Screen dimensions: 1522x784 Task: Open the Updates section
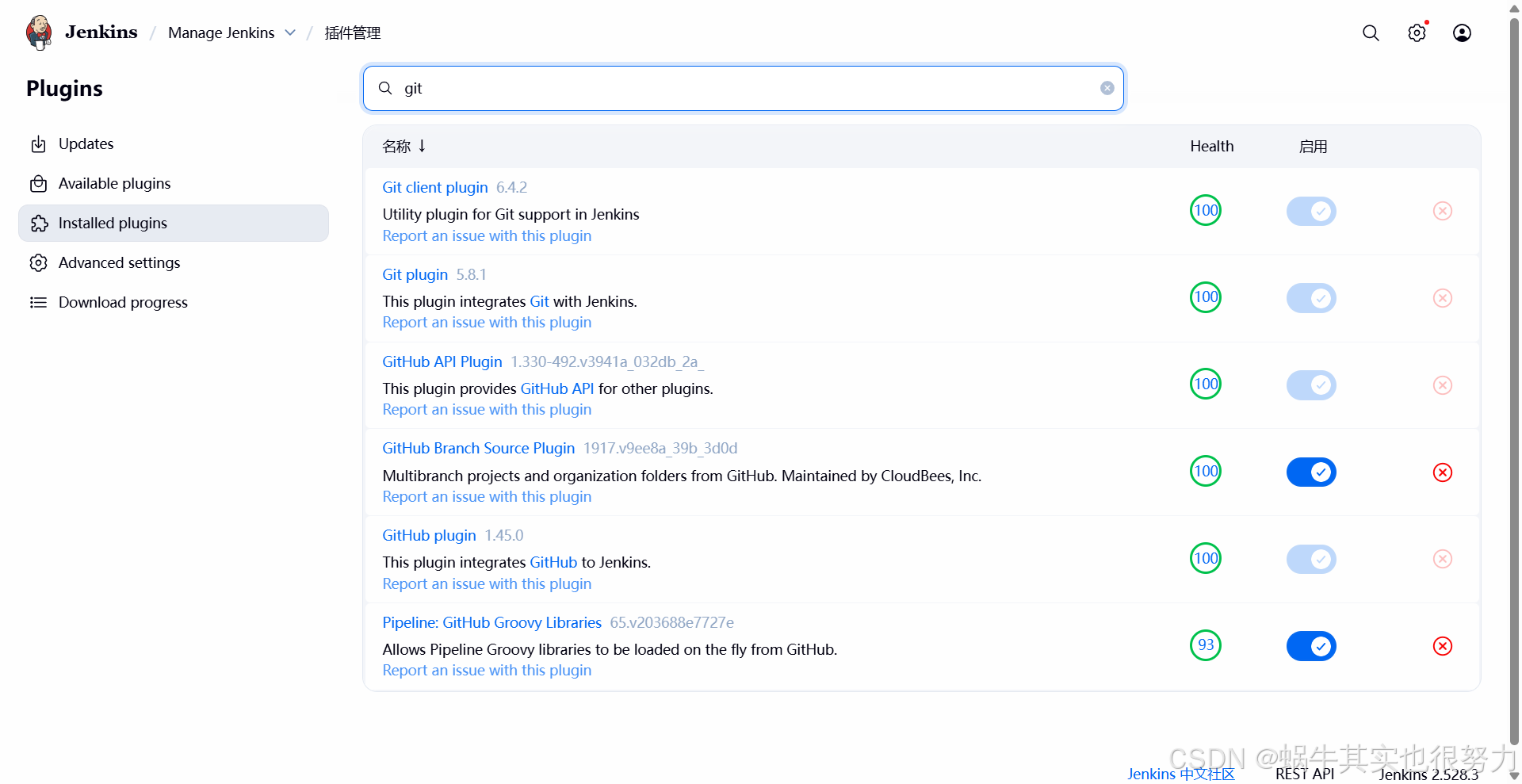point(174,143)
